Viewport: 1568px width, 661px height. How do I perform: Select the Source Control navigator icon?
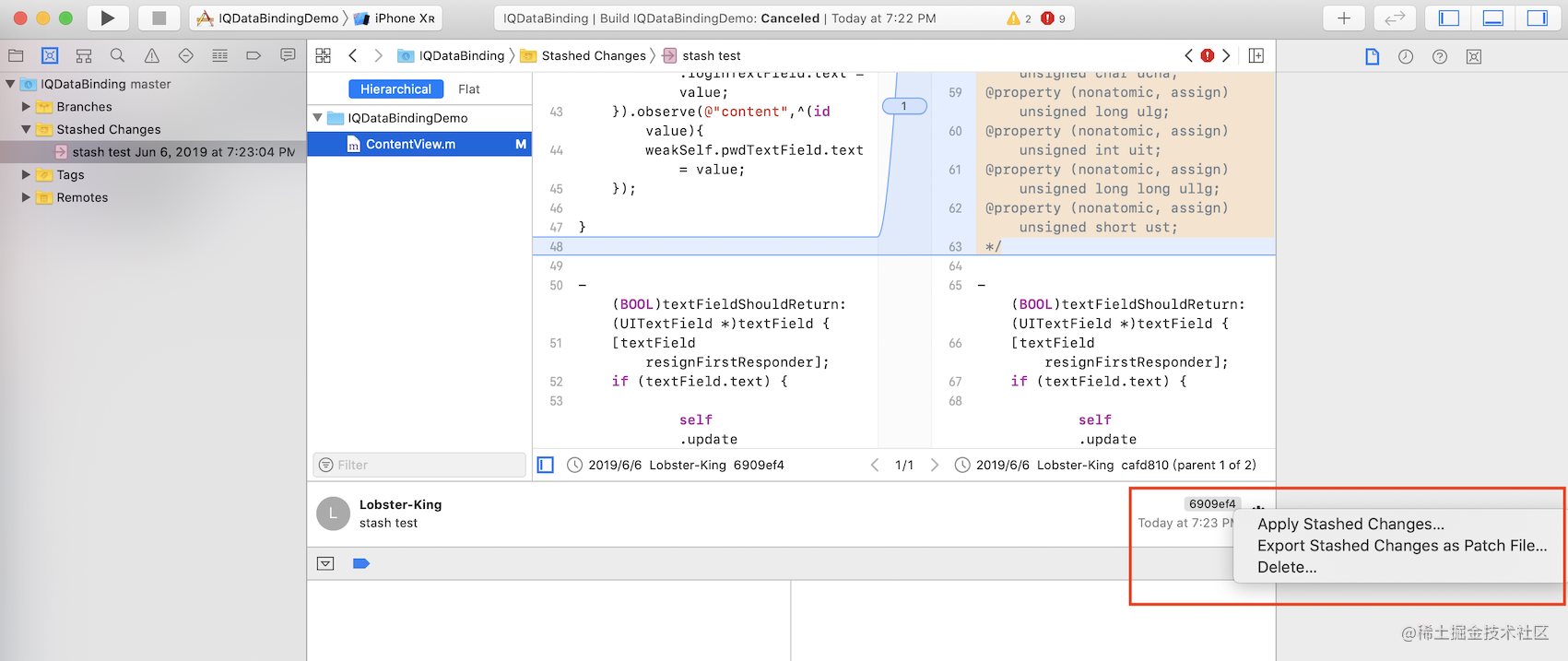click(x=50, y=55)
